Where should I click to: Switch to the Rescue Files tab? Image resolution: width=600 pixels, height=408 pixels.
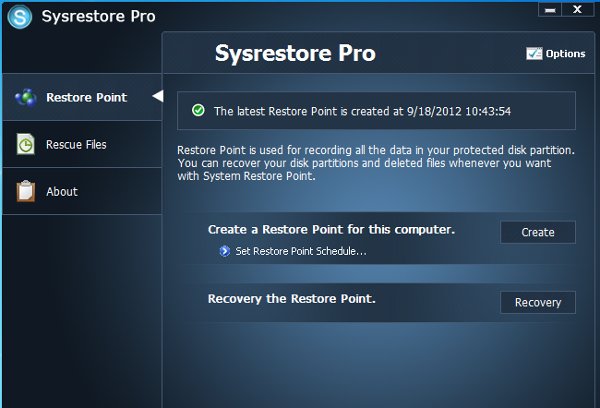pyautogui.click(x=82, y=144)
